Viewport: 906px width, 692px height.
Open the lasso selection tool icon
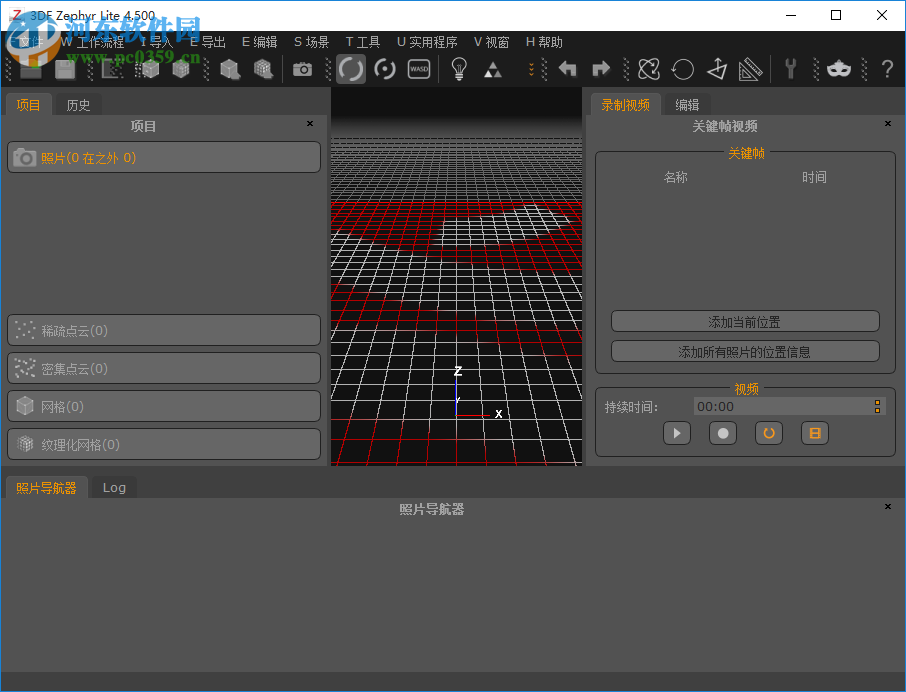pyautogui.click(x=649, y=69)
